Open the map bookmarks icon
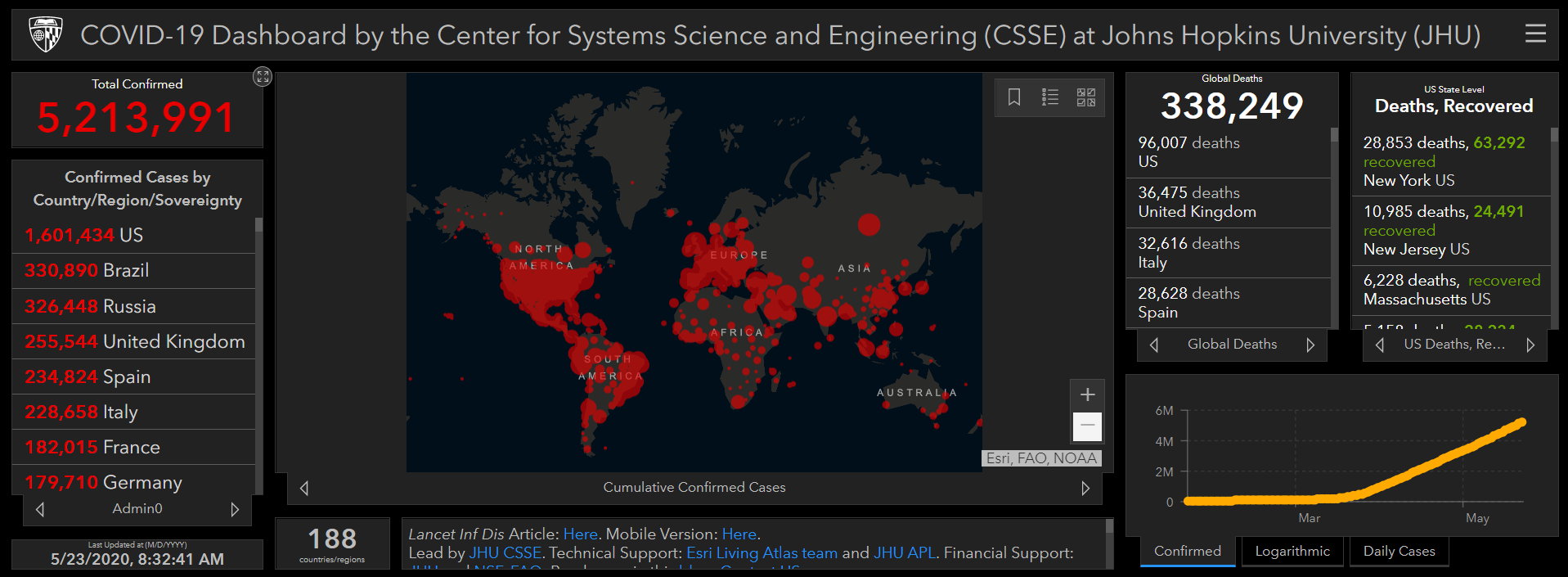 1014,97
